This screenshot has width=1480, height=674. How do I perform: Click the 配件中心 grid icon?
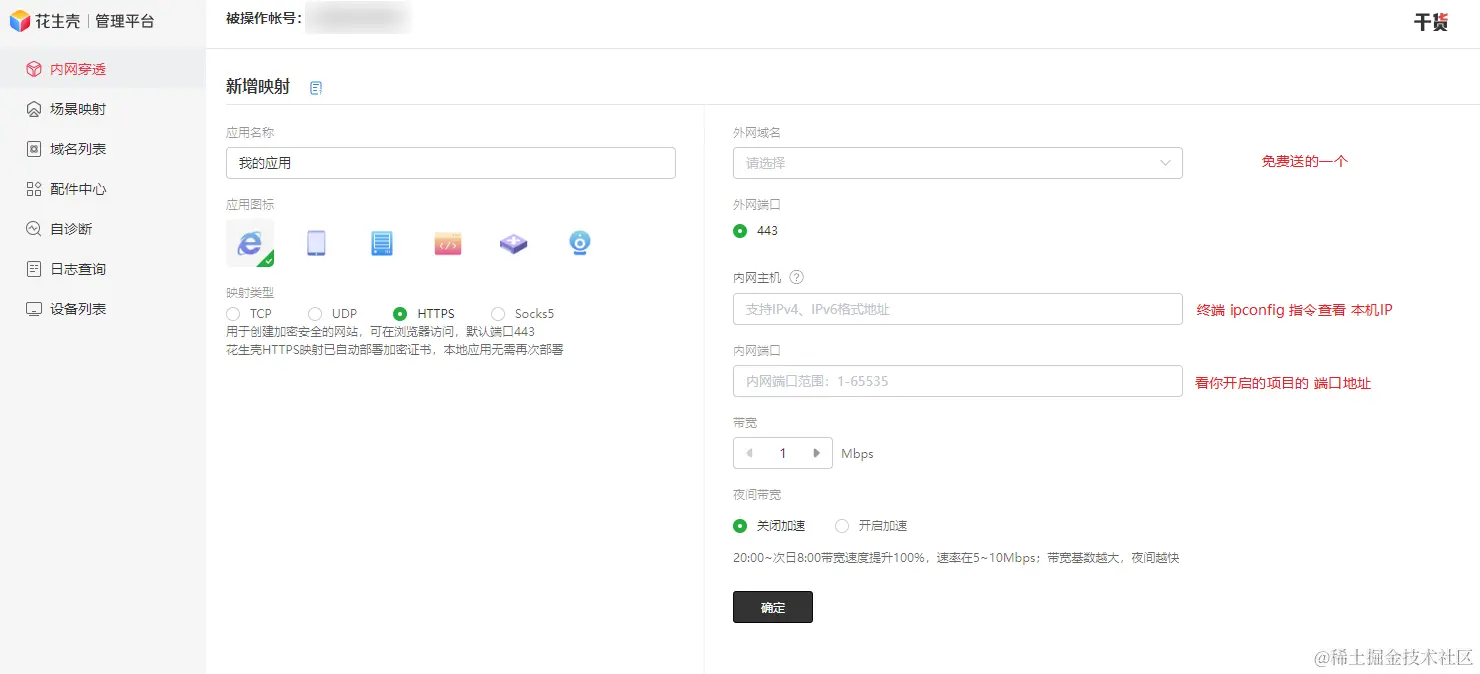point(34,189)
